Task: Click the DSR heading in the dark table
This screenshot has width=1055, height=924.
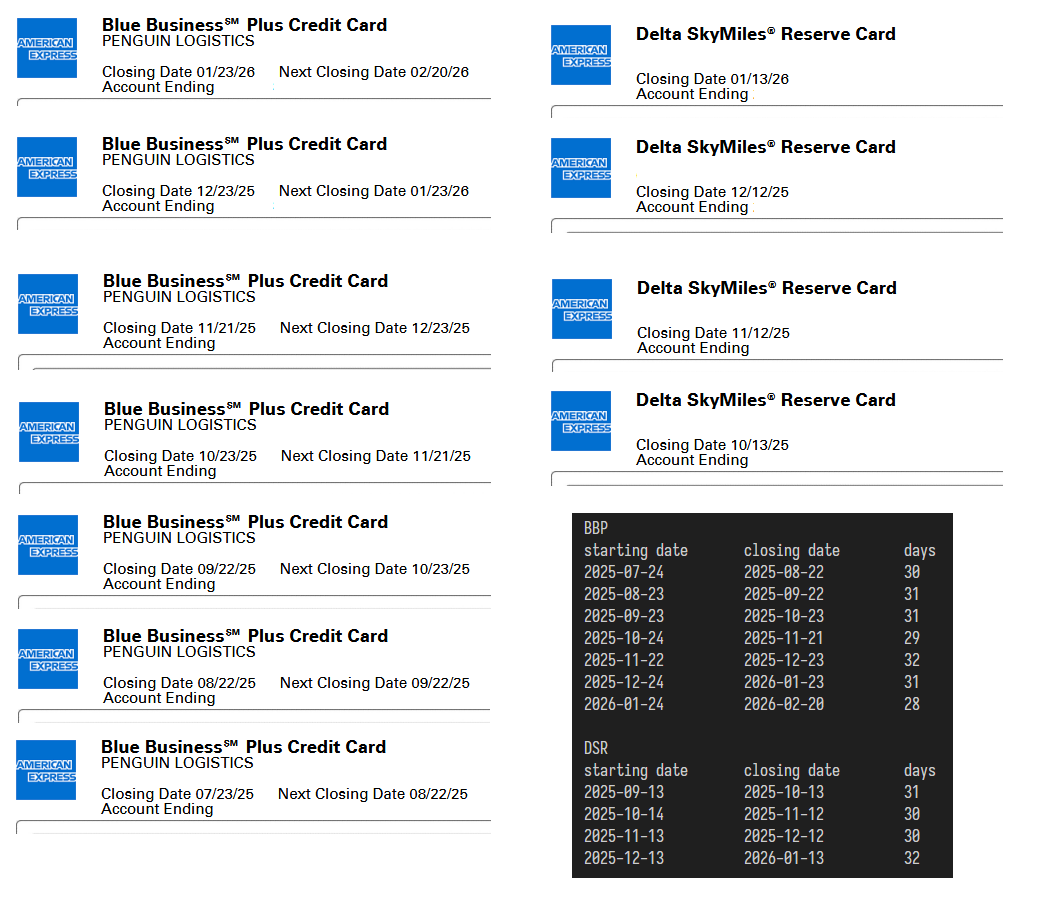Action: pyautogui.click(x=595, y=748)
